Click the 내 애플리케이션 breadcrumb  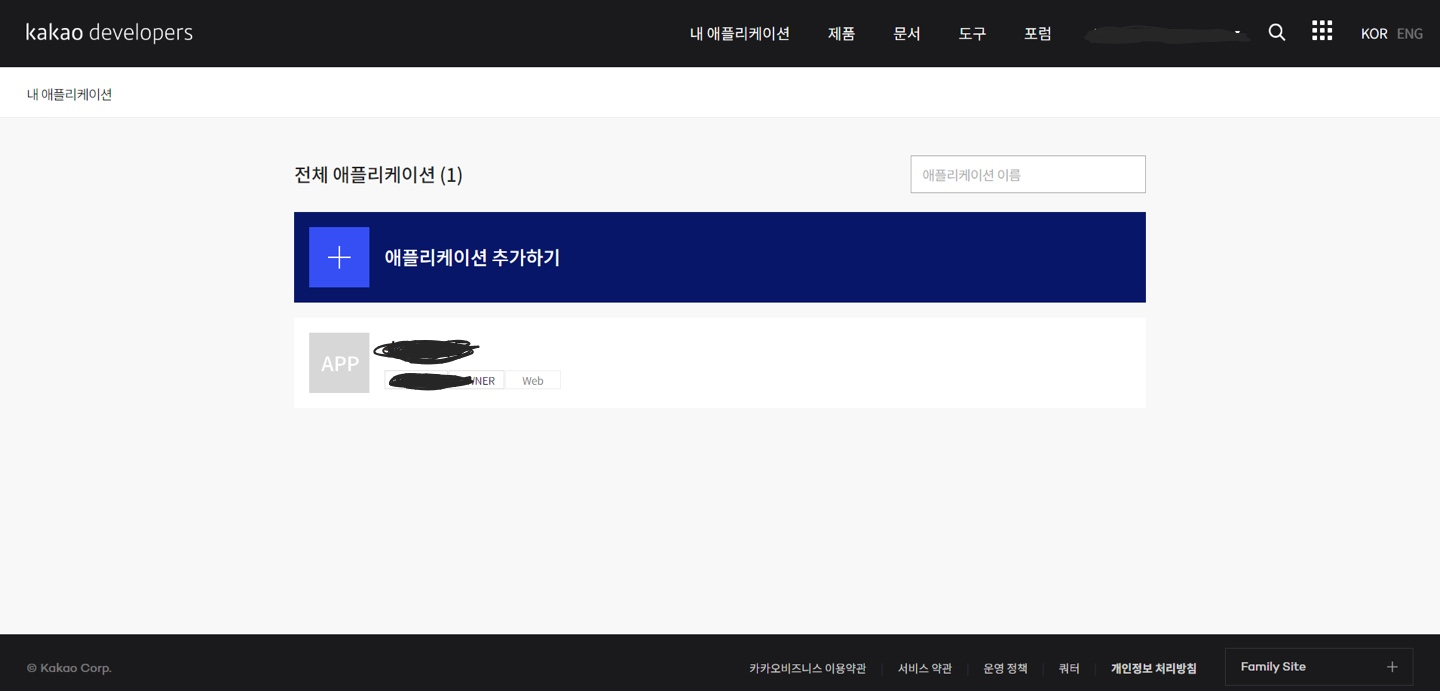[x=69, y=94]
